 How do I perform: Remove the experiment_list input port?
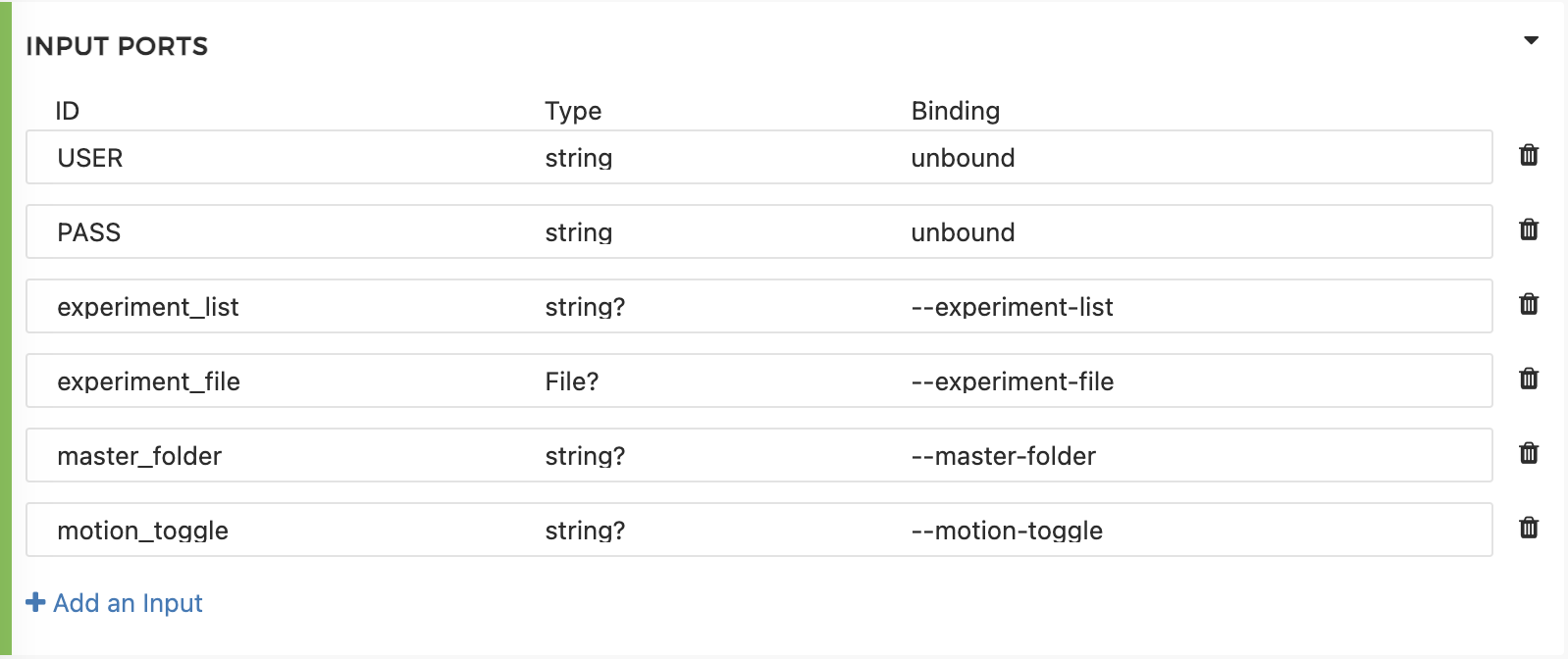tap(1528, 304)
